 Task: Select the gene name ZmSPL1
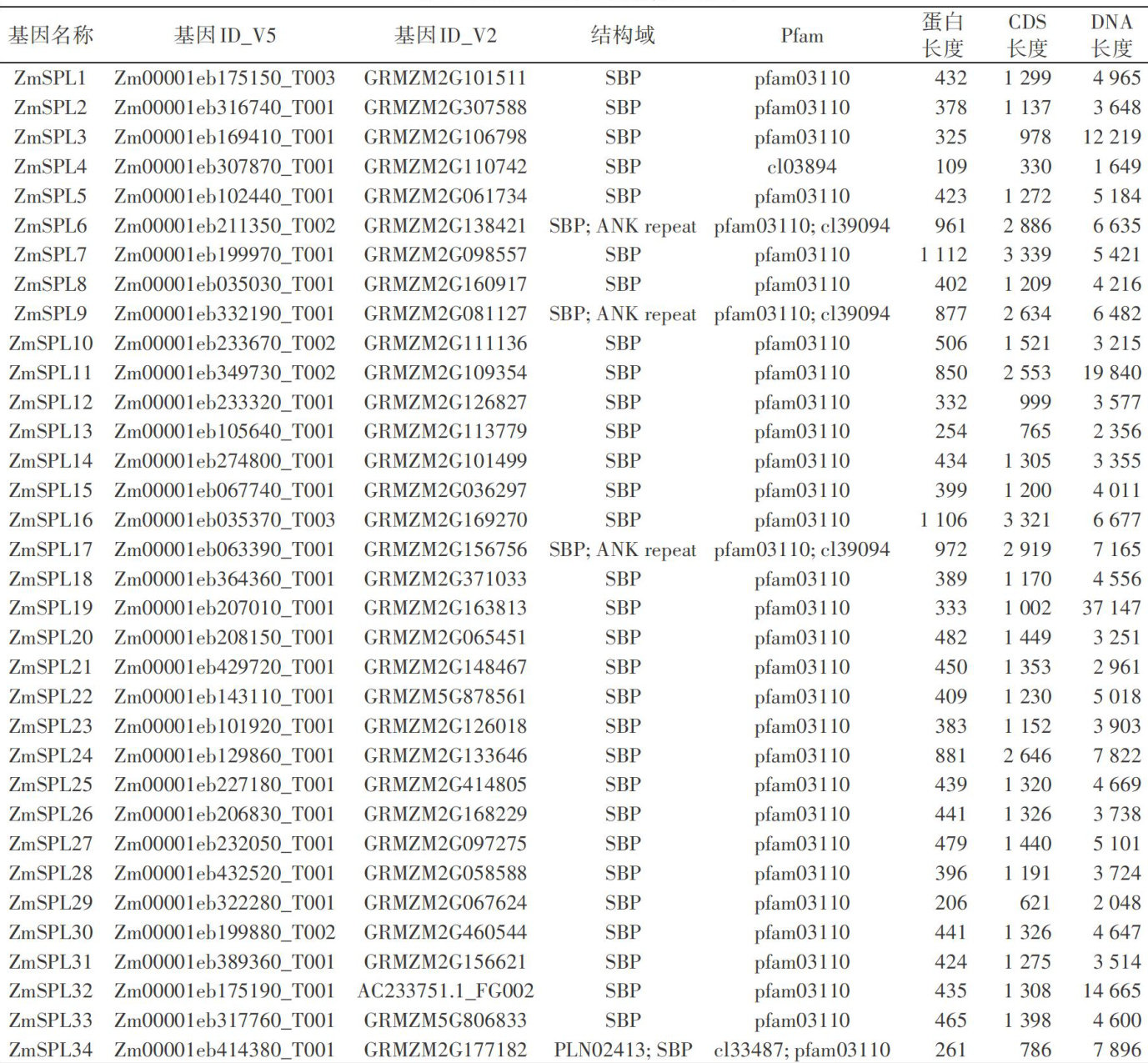coord(50,78)
